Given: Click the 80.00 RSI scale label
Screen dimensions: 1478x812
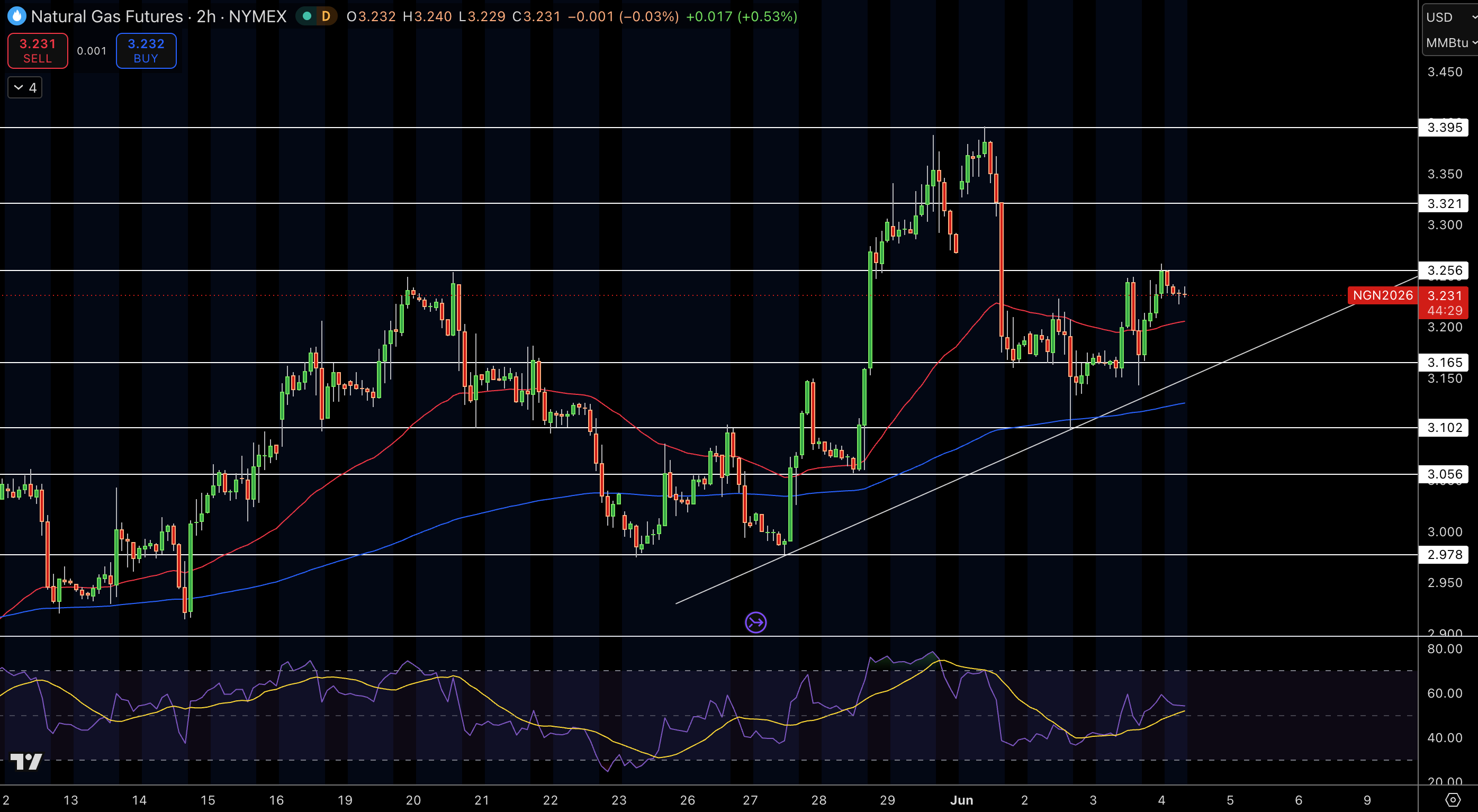Looking at the screenshot, I should [1444, 648].
